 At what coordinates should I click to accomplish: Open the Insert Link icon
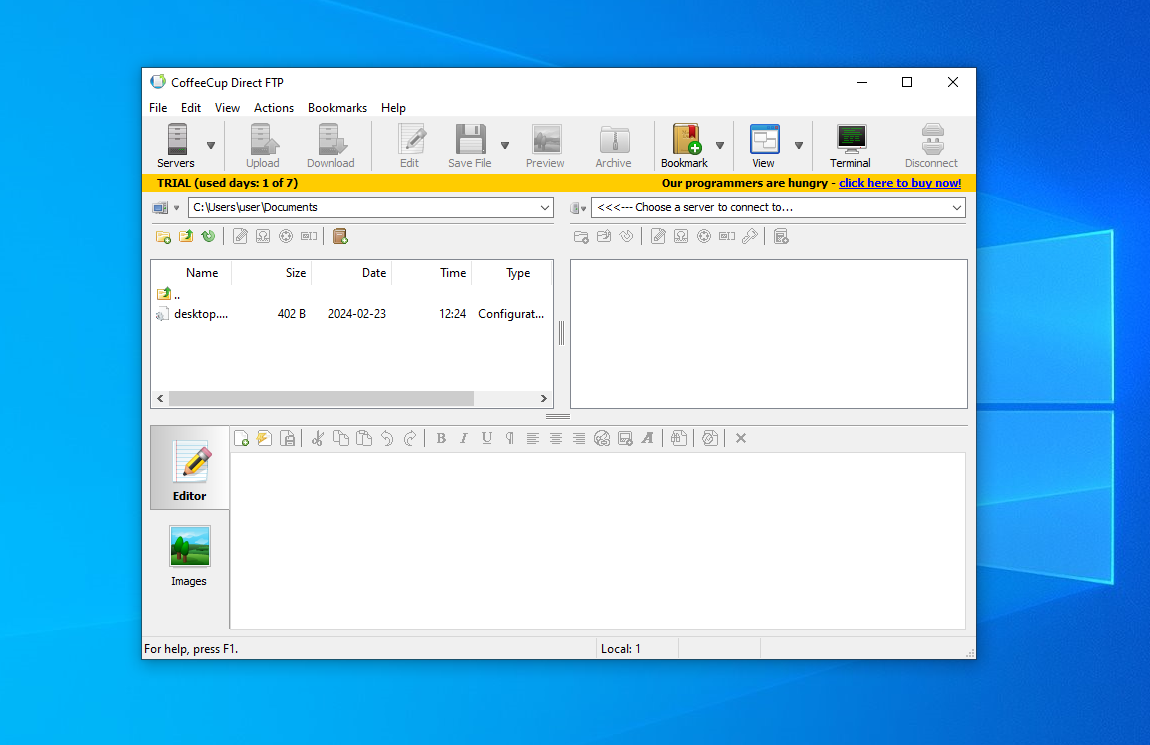click(602, 438)
